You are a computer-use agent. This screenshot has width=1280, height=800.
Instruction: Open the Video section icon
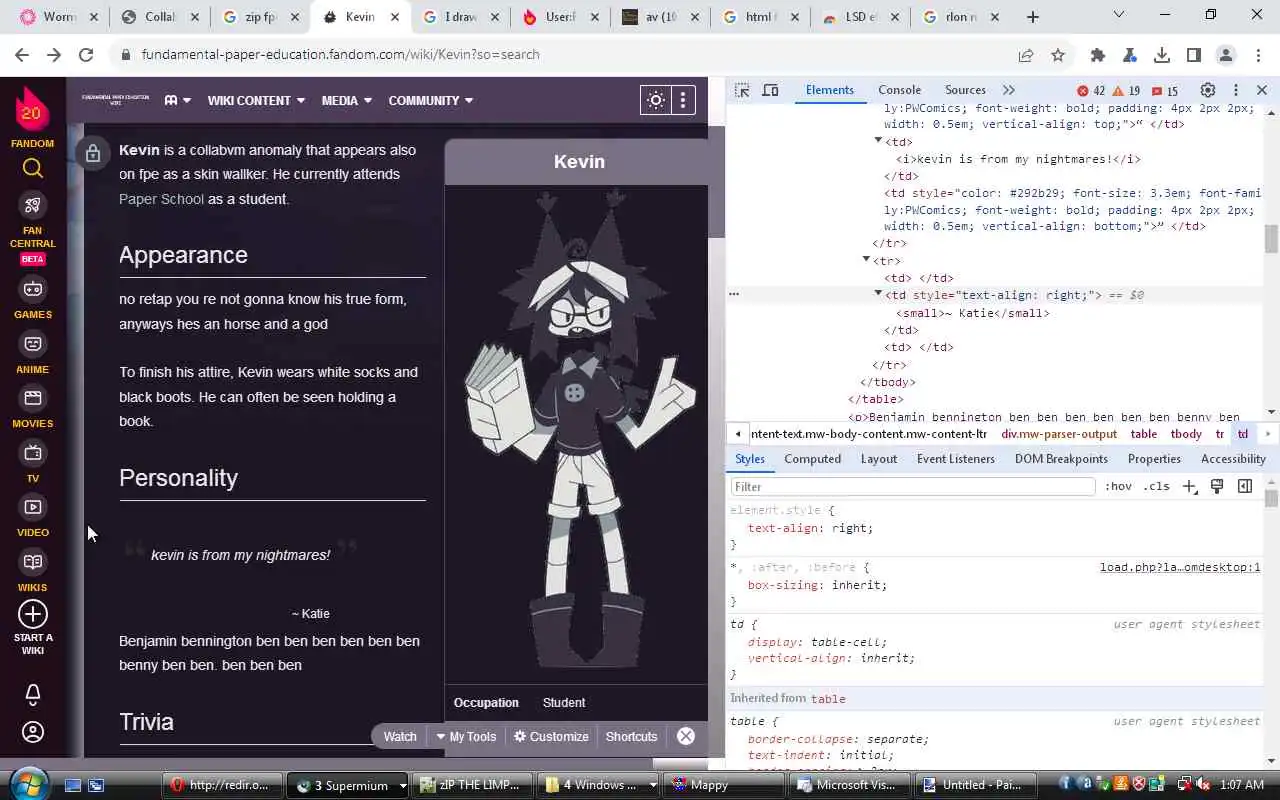pos(33,507)
